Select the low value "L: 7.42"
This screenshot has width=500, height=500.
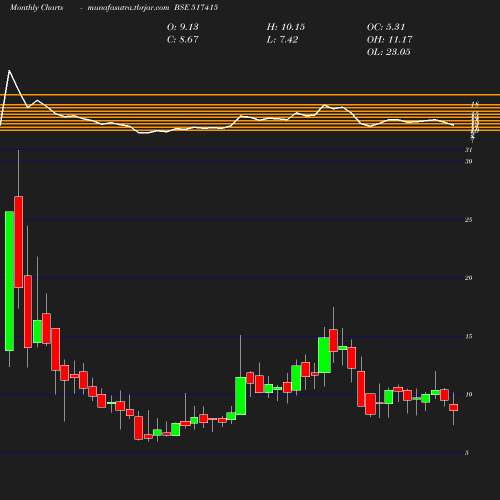pos(282,39)
